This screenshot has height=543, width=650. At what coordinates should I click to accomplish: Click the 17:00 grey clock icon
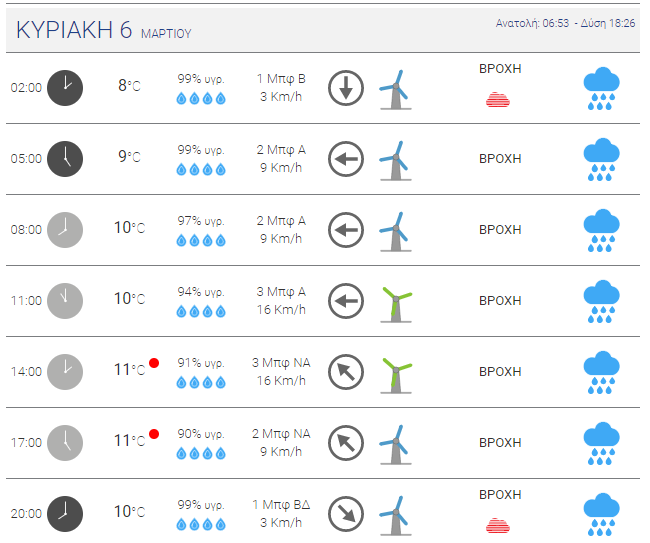click(x=65, y=443)
